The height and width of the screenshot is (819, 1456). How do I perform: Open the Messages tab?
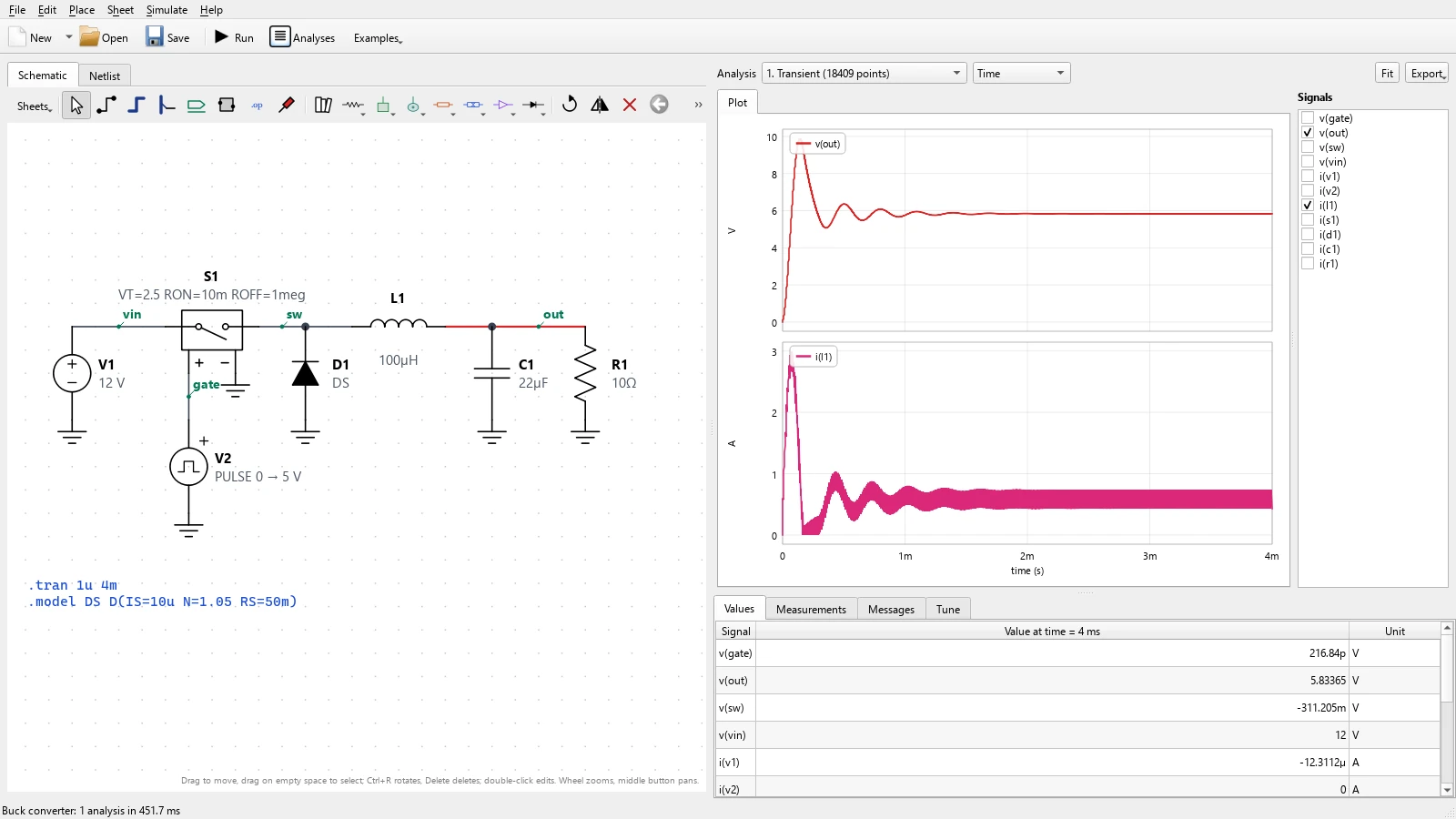[x=891, y=610]
